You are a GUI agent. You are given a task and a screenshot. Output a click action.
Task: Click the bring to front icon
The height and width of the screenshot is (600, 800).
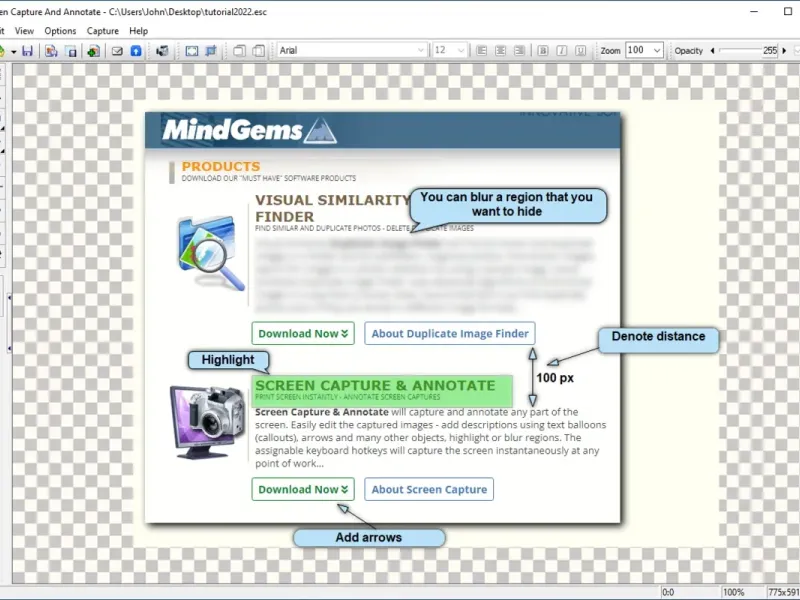tap(239, 51)
